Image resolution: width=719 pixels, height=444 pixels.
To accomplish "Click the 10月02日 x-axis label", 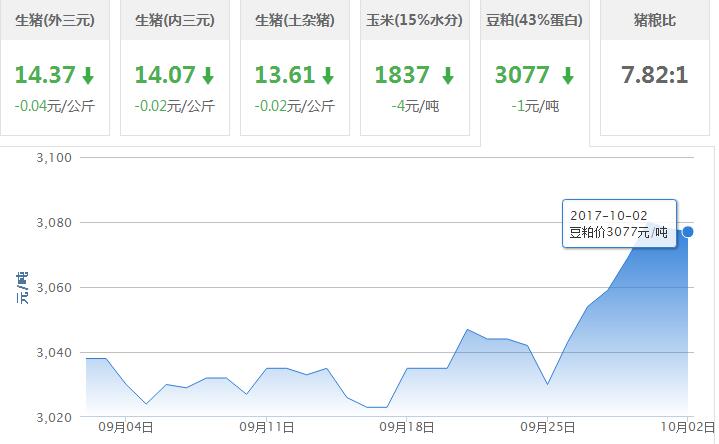I will coord(688,427).
